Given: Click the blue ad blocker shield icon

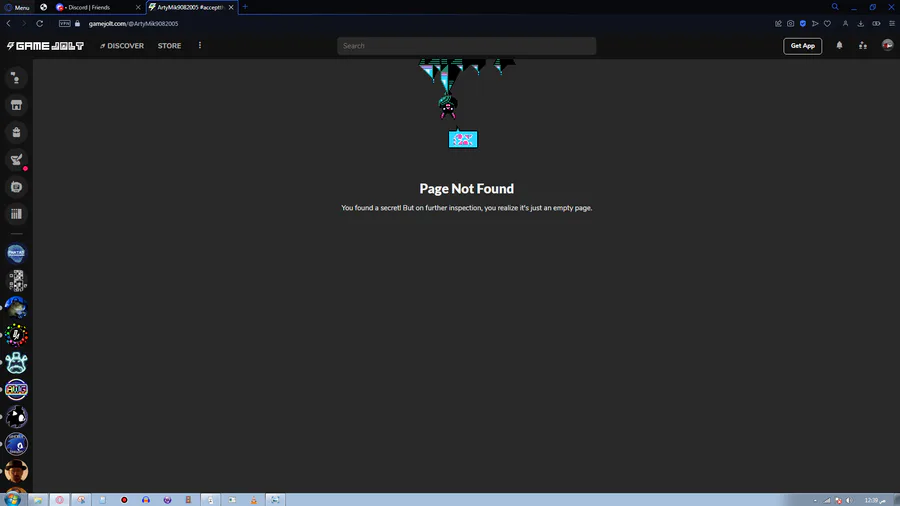Looking at the screenshot, I should 802,24.
